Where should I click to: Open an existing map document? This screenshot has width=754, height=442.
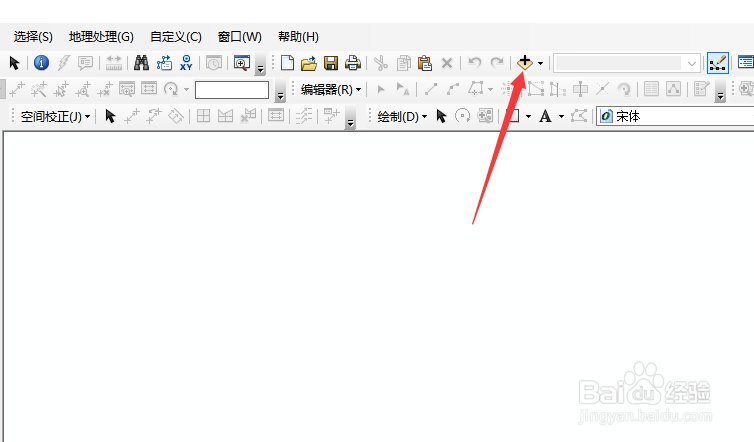point(309,63)
